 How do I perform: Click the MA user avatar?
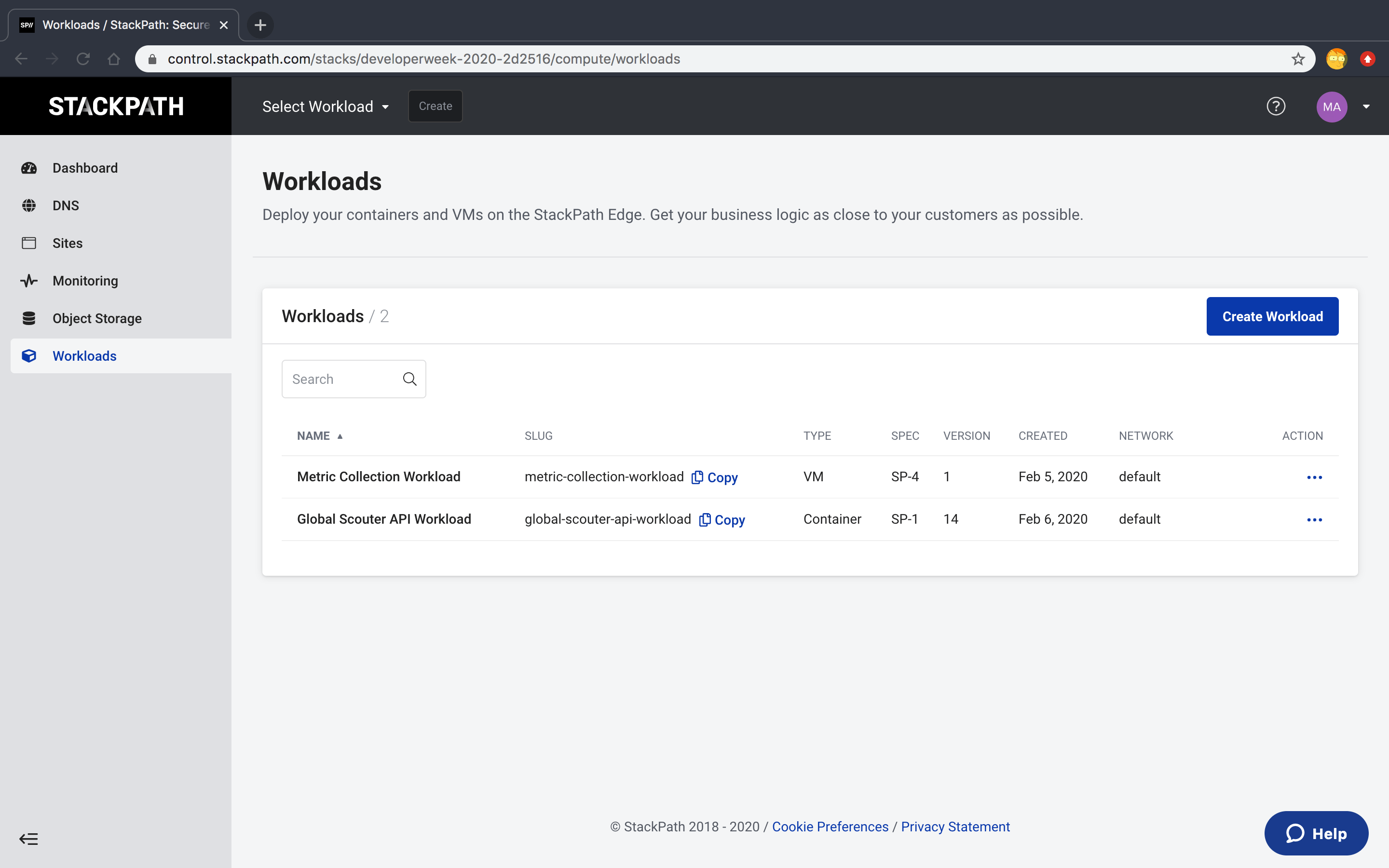(x=1332, y=107)
